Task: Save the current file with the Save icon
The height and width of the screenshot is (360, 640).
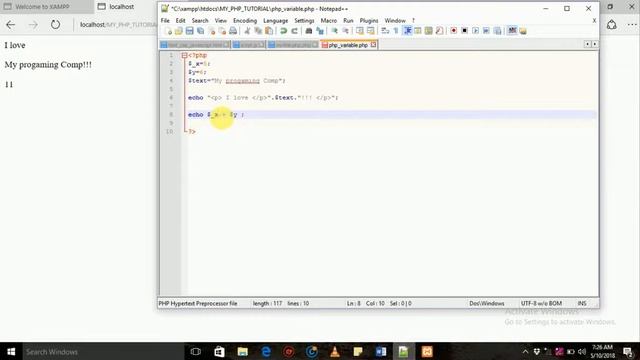Action: [189, 31]
